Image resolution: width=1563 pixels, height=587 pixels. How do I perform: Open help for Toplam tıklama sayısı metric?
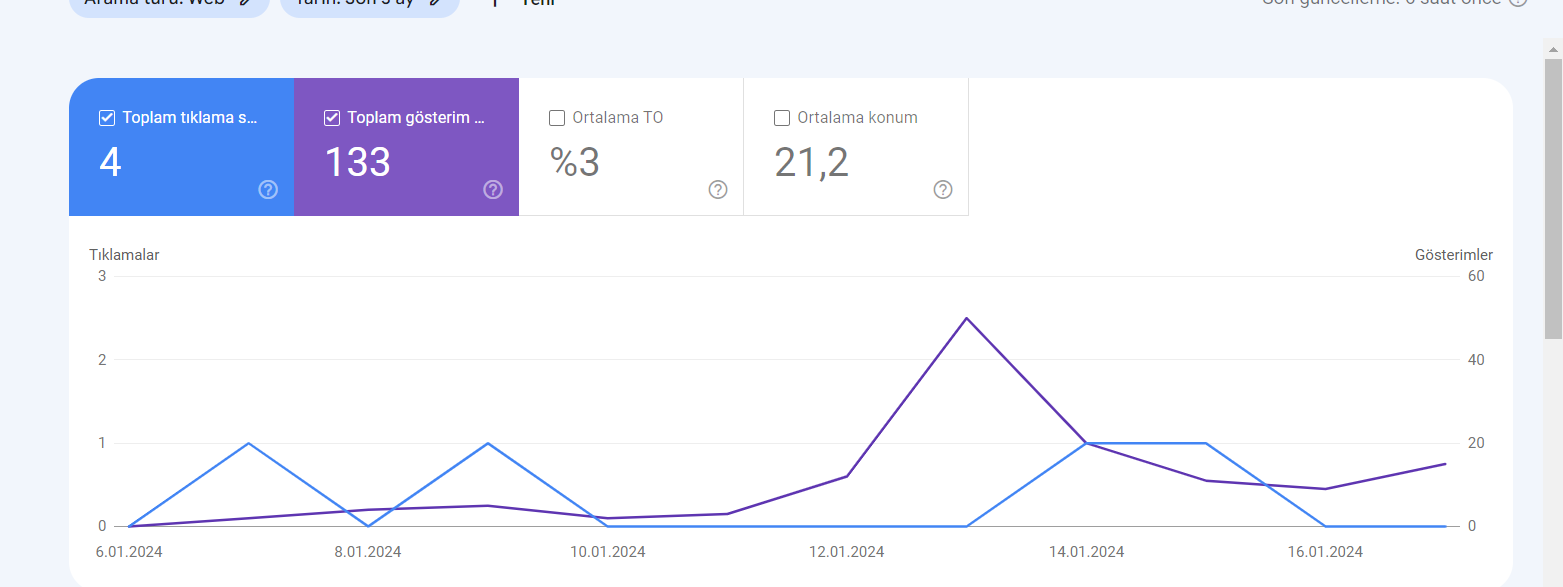268,190
